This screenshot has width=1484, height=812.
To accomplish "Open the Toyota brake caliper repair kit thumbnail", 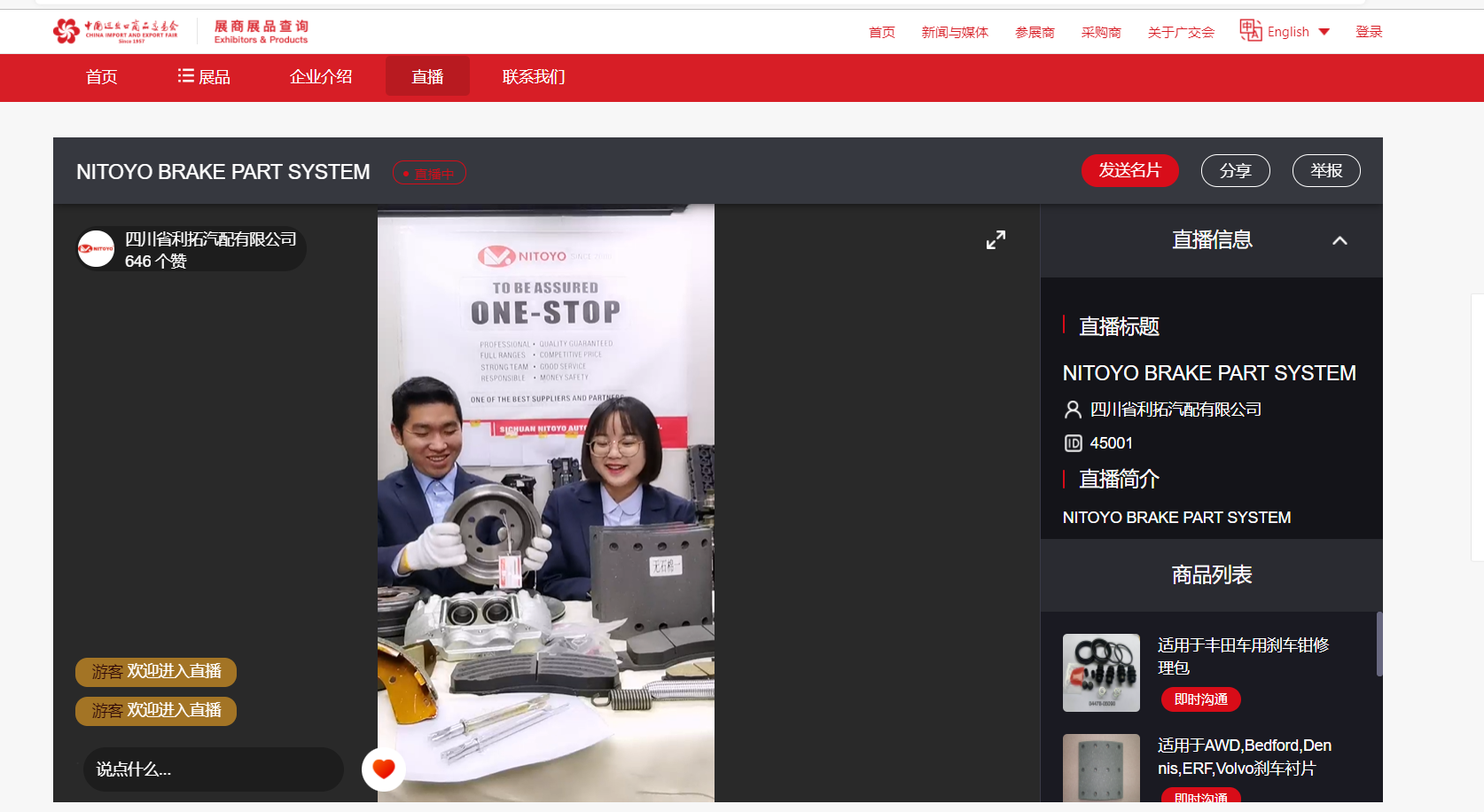I will coord(1101,673).
